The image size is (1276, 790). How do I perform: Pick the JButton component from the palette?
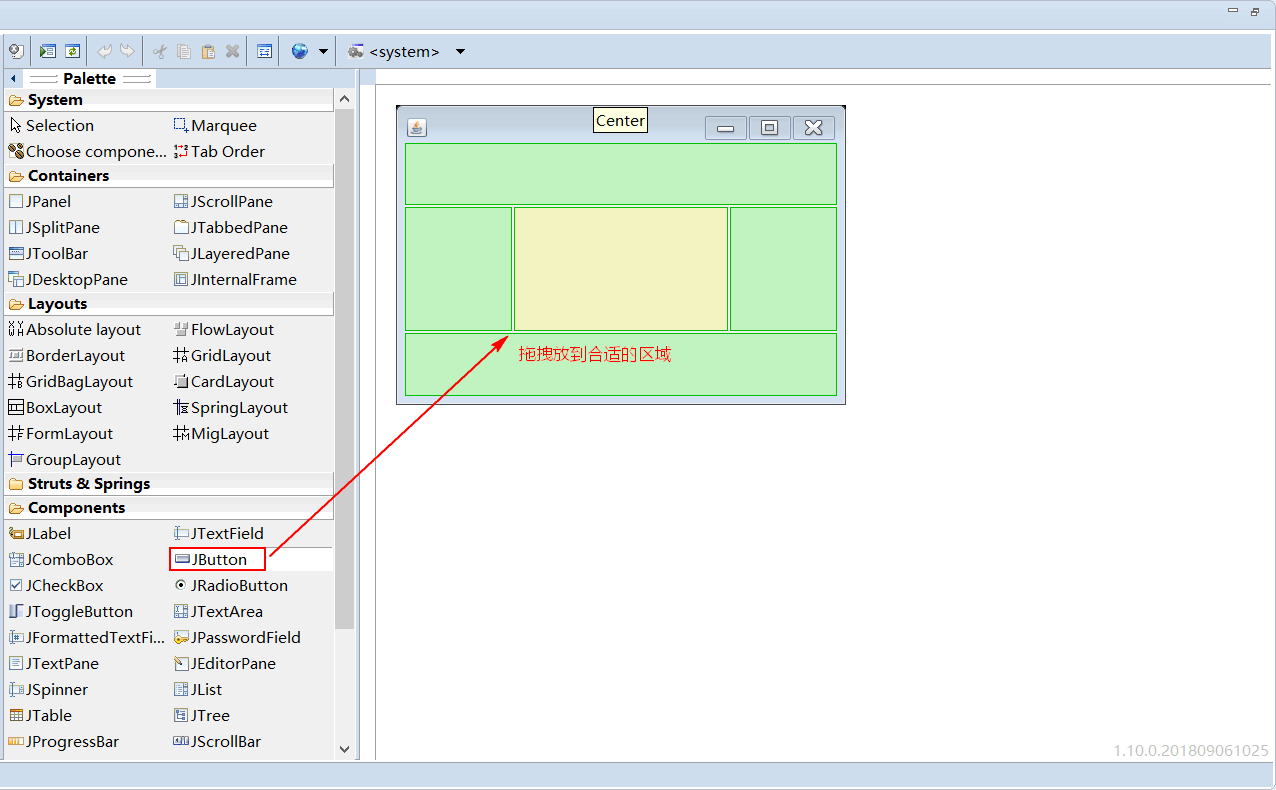point(216,559)
